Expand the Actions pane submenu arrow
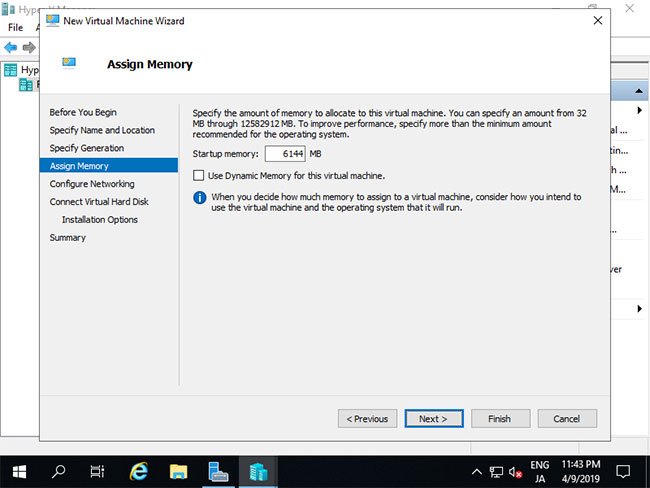Image resolution: width=650 pixels, height=488 pixels. (640, 110)
